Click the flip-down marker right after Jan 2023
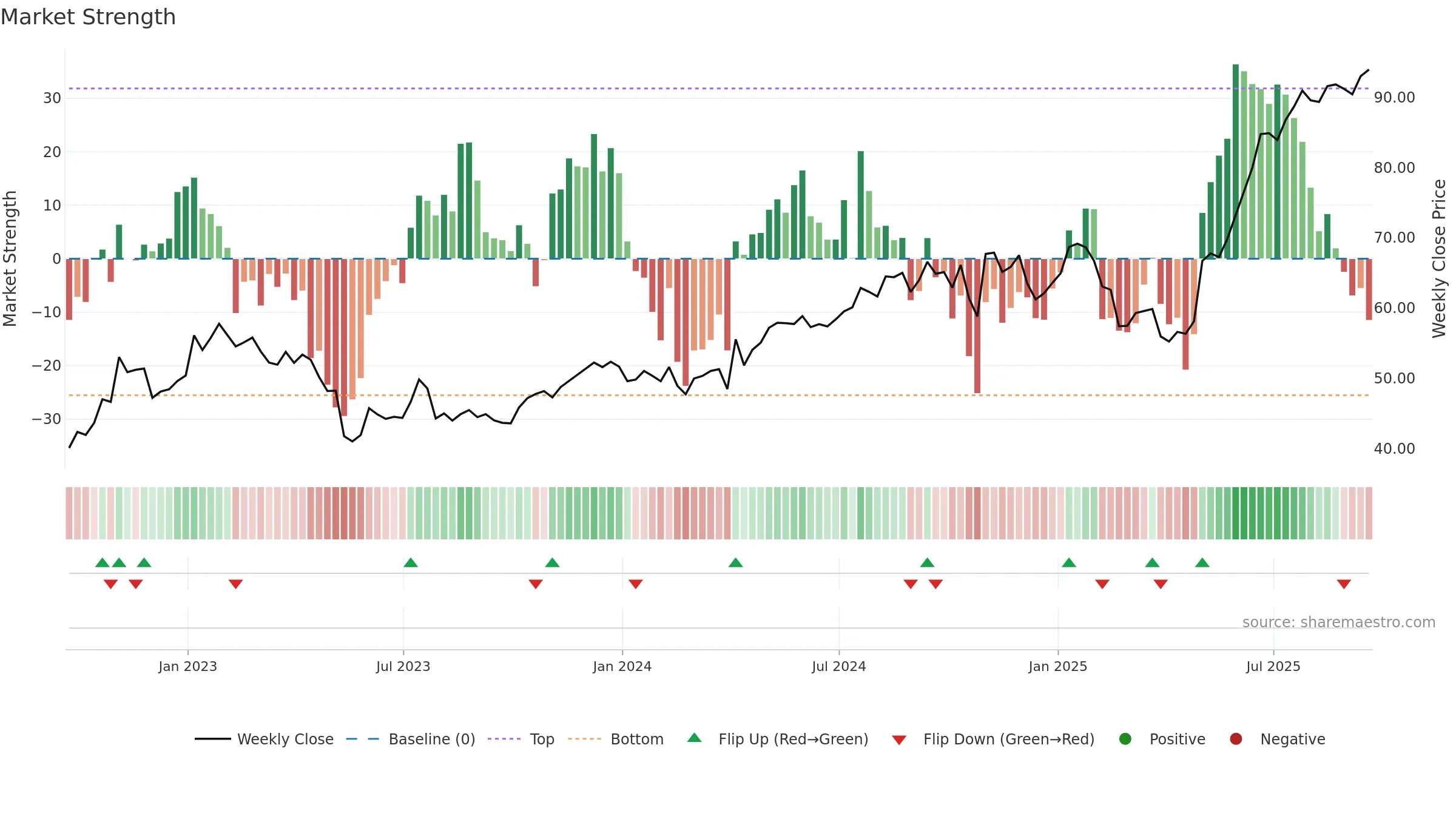The width and height of the screenshot is (1456, 819). click(236, 584)
